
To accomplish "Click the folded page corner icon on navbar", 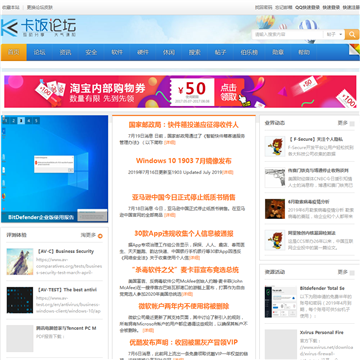I will [354, 50].
